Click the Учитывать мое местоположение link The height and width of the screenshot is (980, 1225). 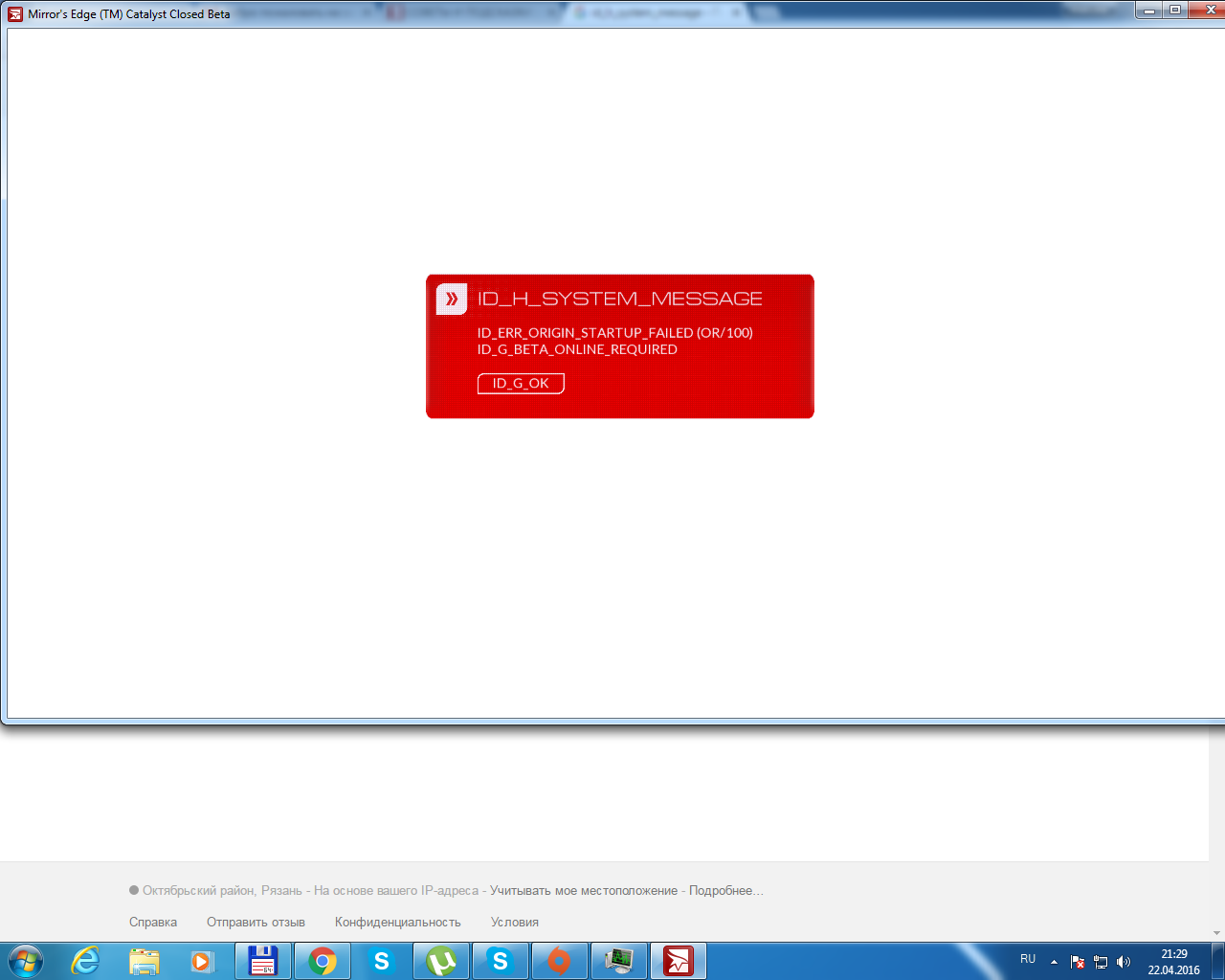[584, 891]
